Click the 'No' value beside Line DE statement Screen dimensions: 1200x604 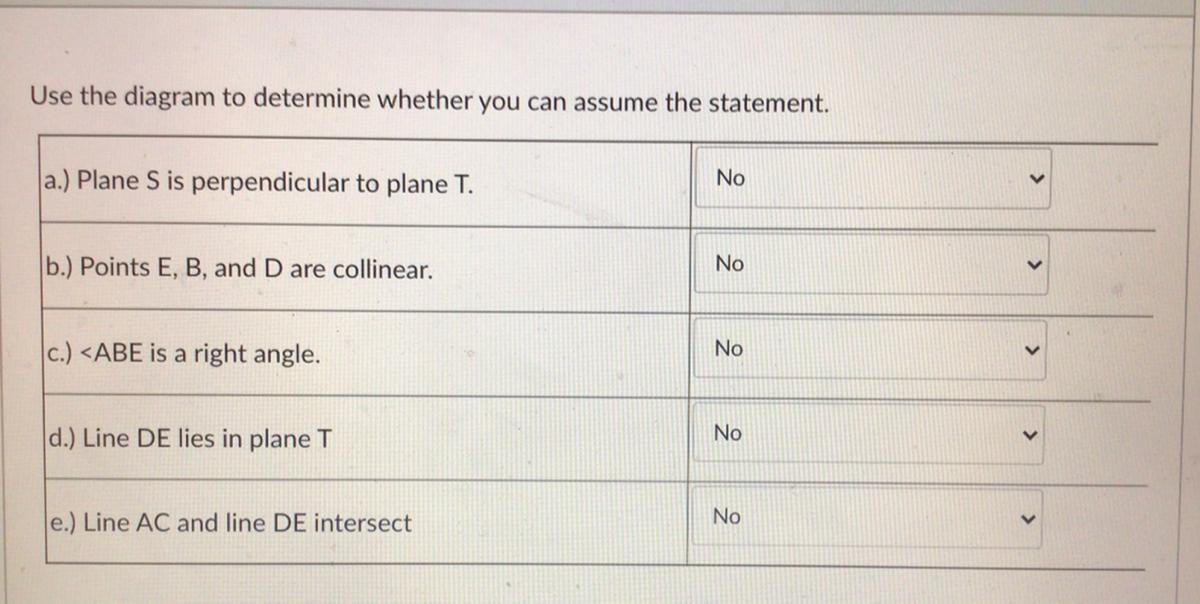(728, 433)
